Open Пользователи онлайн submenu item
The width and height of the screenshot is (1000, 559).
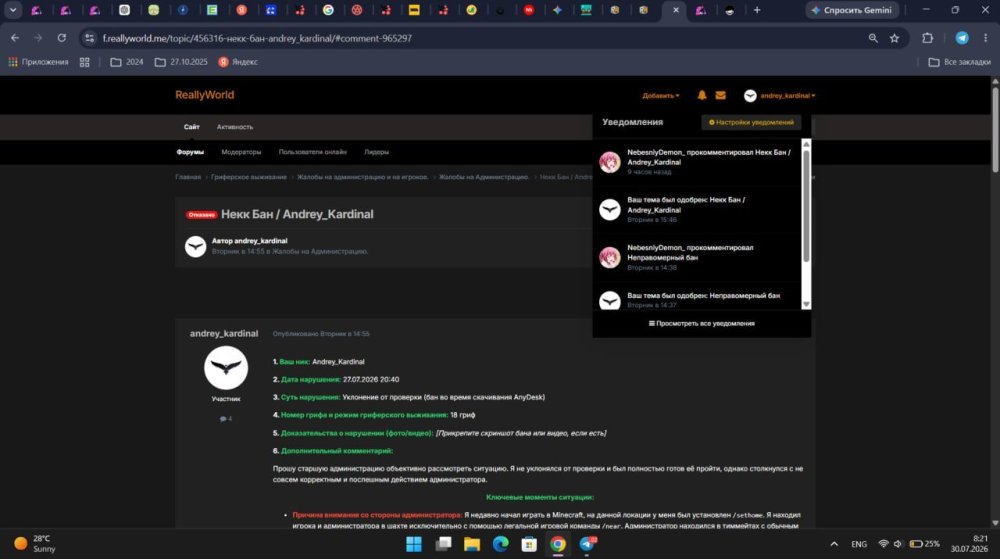point(312,152)
